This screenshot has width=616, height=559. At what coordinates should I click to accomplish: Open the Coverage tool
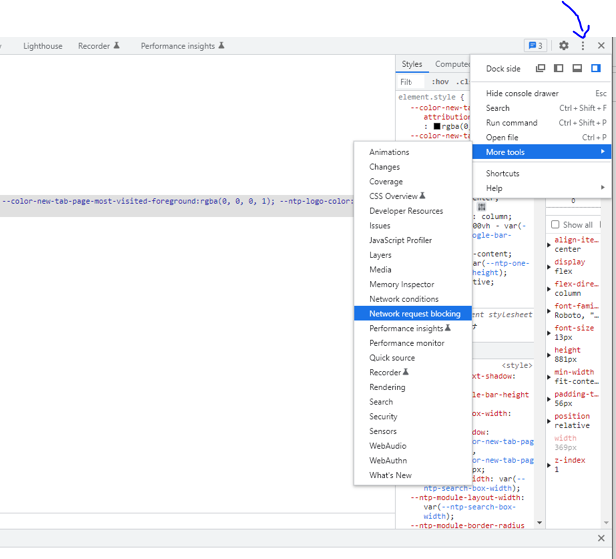click(x=413, y=181)
